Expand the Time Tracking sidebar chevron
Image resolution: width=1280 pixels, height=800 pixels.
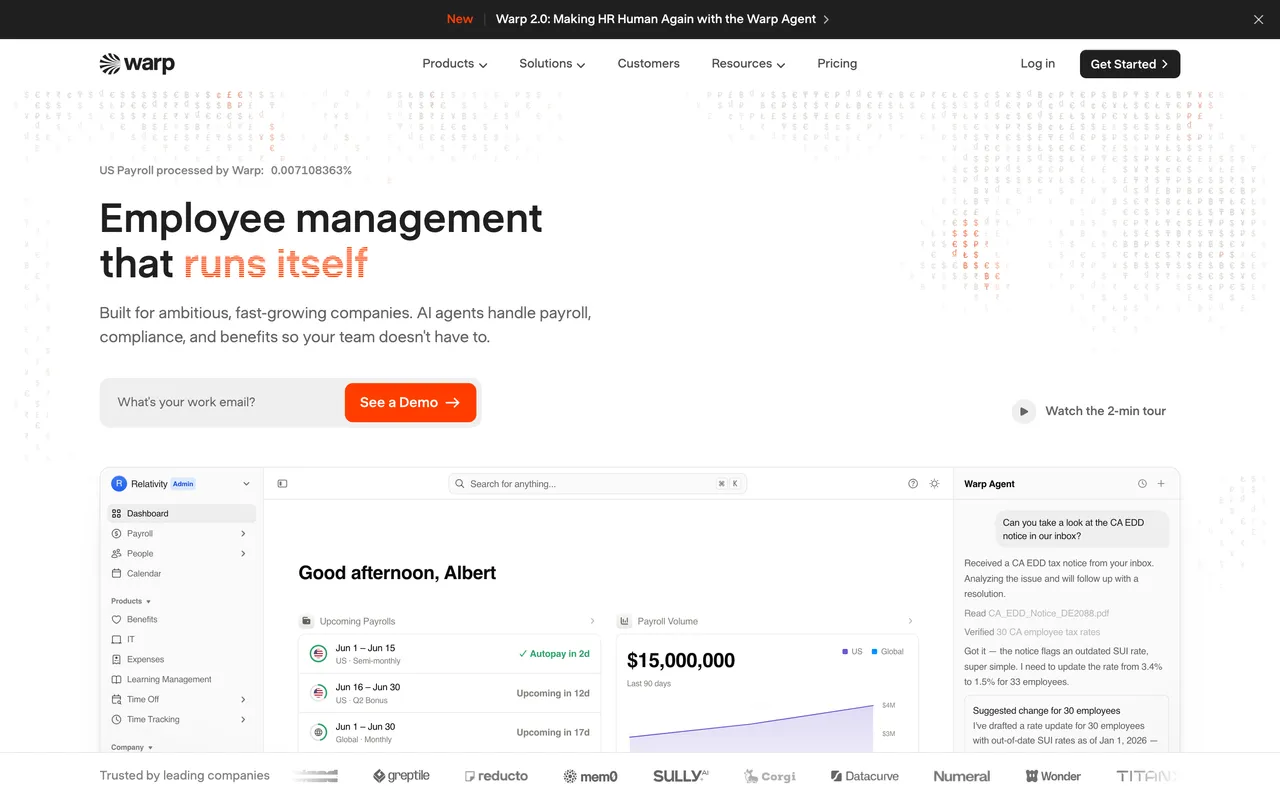[243, 720]
